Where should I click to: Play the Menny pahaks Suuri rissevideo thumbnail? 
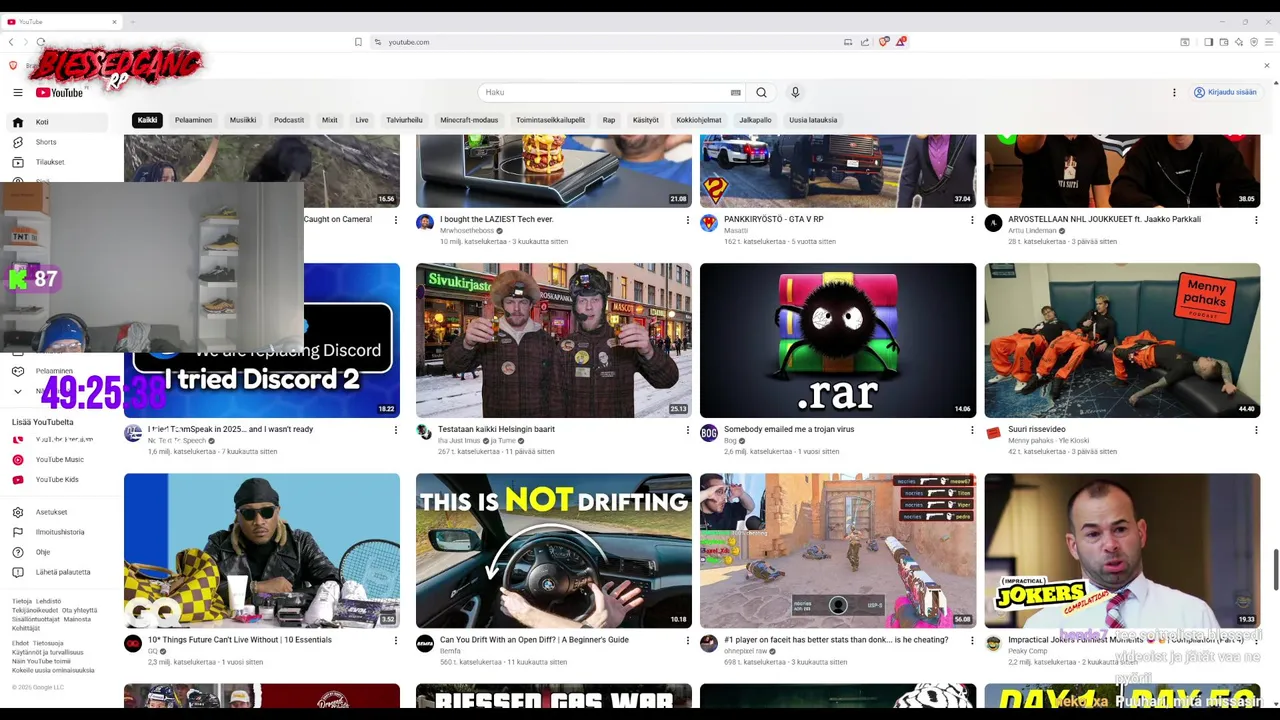click(1122, 340)
